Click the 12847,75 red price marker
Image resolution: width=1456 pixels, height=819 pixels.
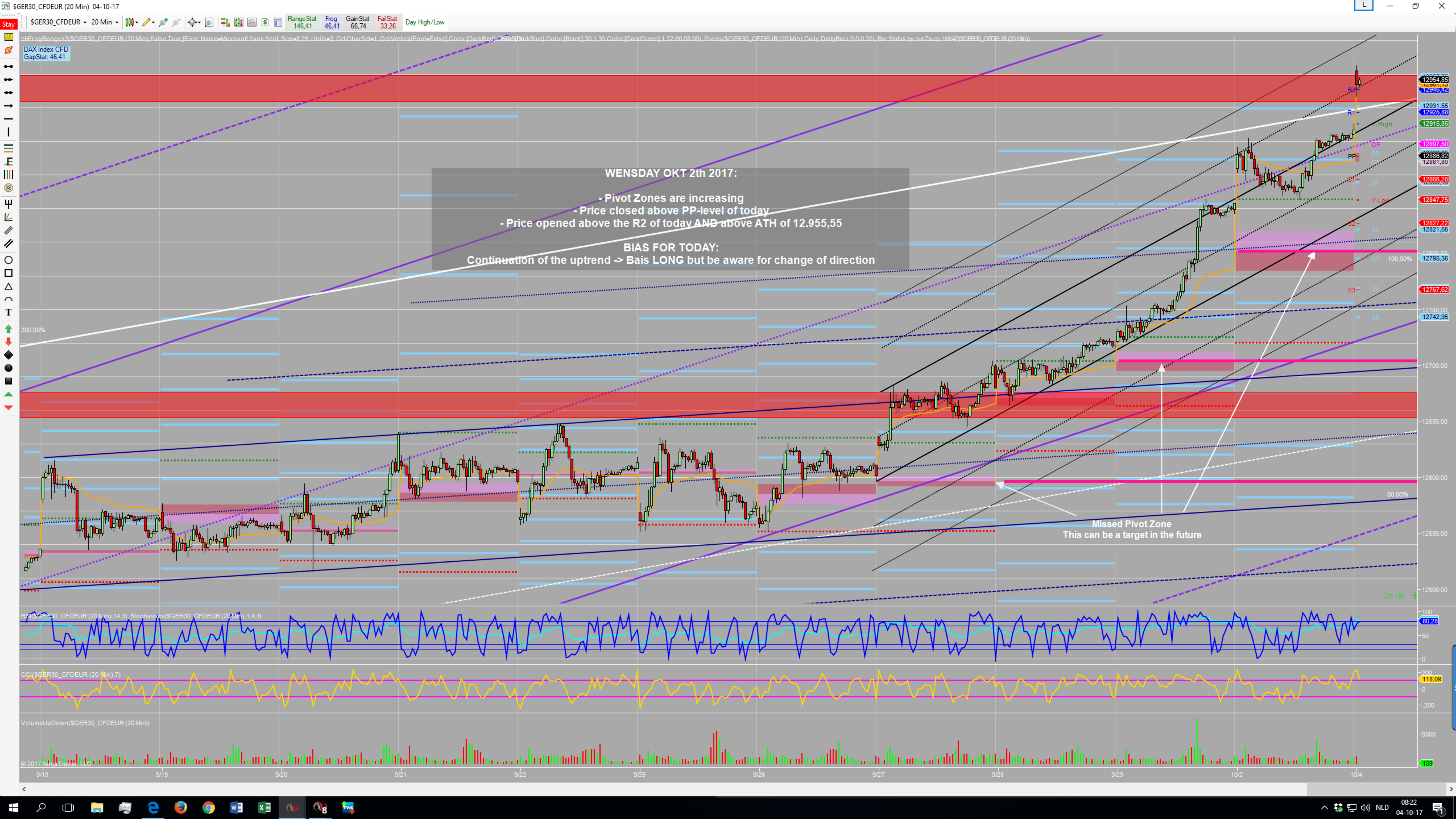coord(1434,200)
